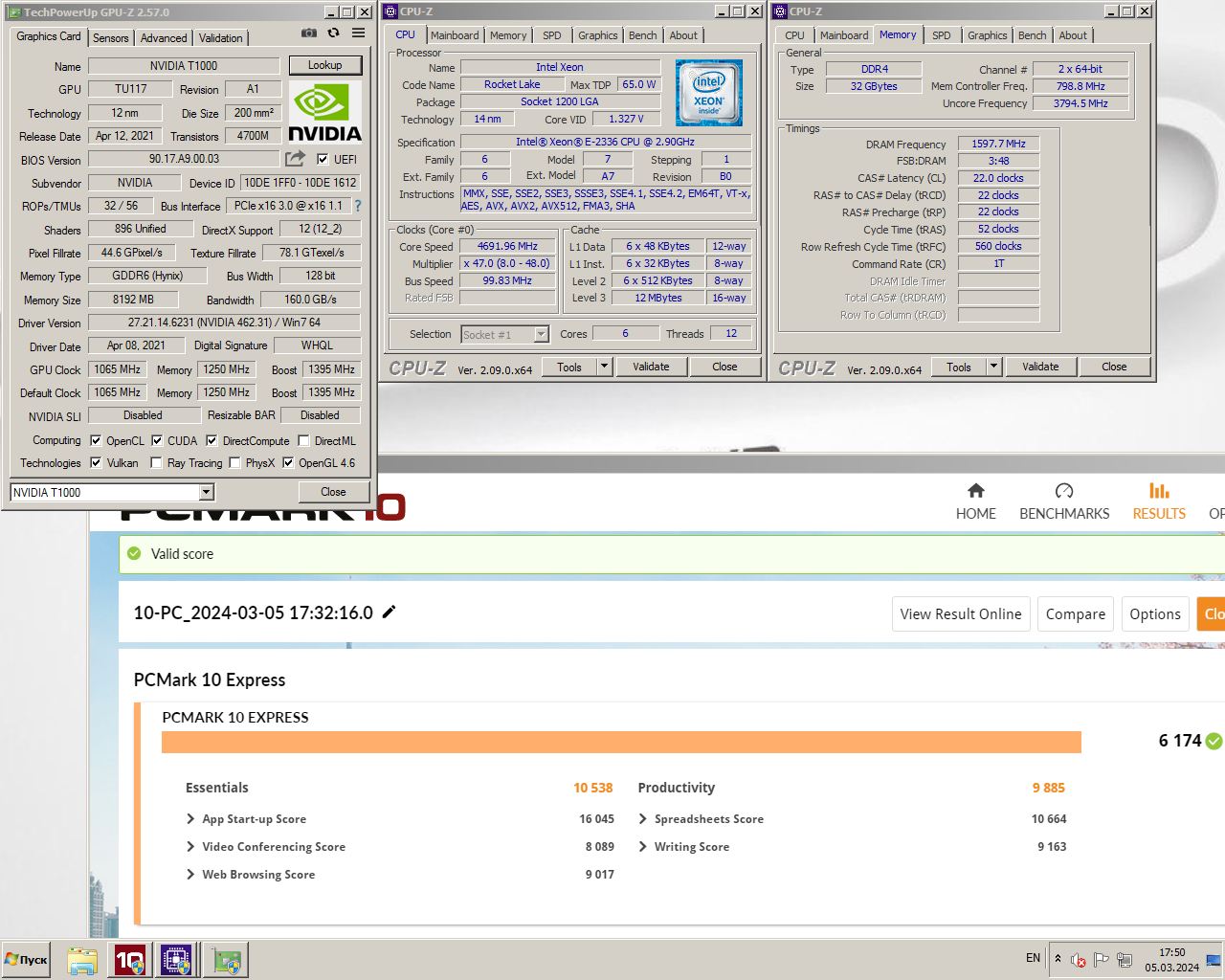Click the Options button in PCMark

[1155, 614]
